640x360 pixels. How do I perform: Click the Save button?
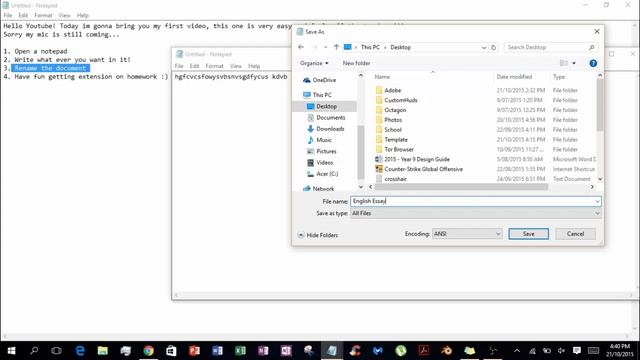[529, 234]
